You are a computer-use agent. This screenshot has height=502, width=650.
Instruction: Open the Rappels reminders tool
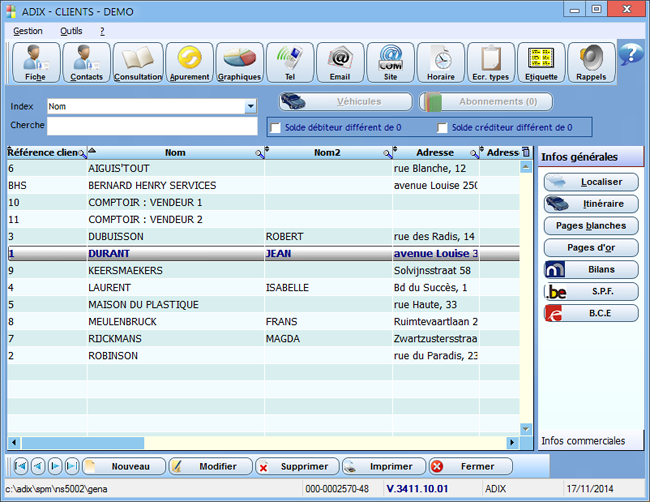click(x=591, y=63)
